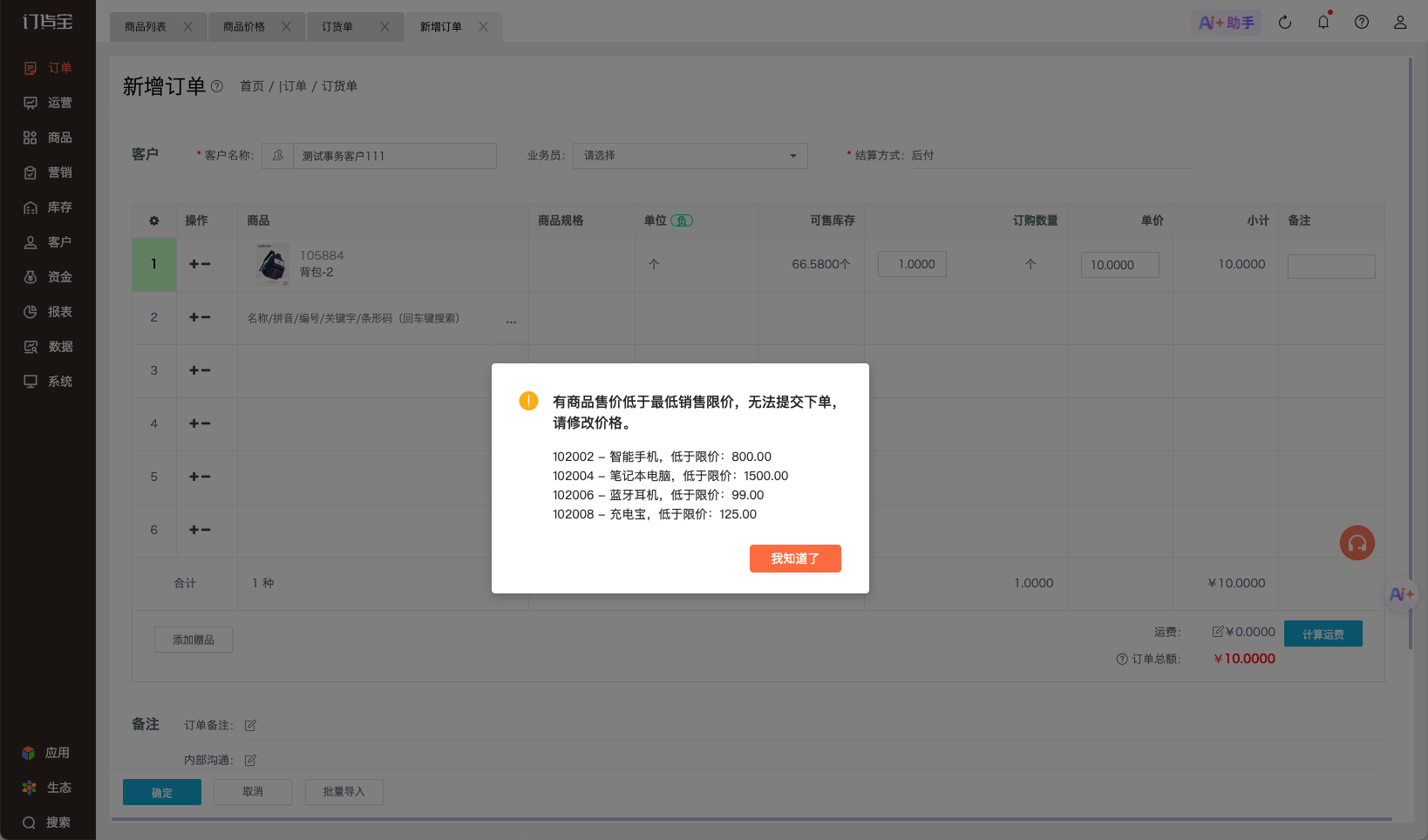Open the 搜索 sidebar entry
The image size is (1428, 840).
pos(46,823)
